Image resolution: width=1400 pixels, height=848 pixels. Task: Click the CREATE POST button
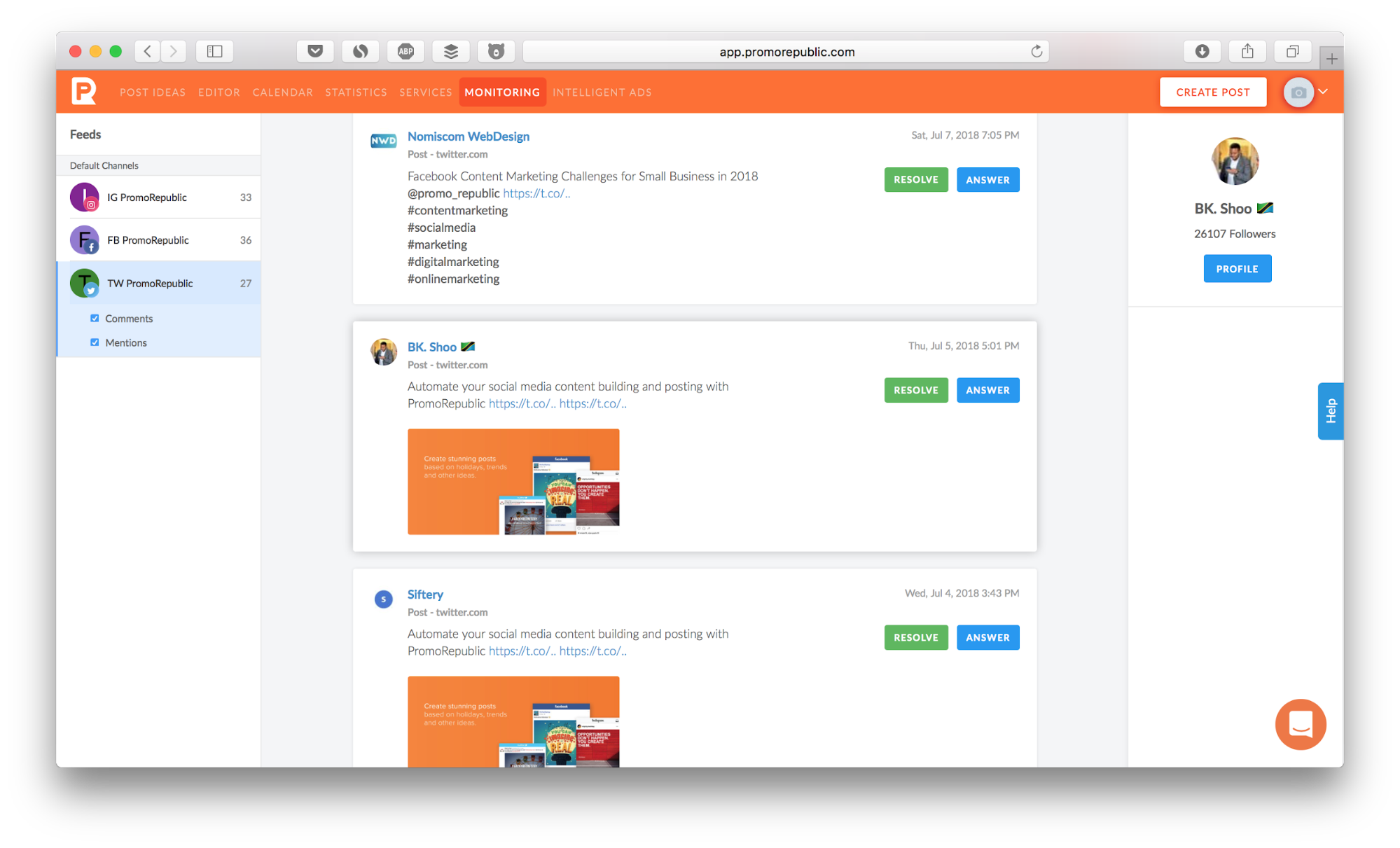coord(1213,92)
